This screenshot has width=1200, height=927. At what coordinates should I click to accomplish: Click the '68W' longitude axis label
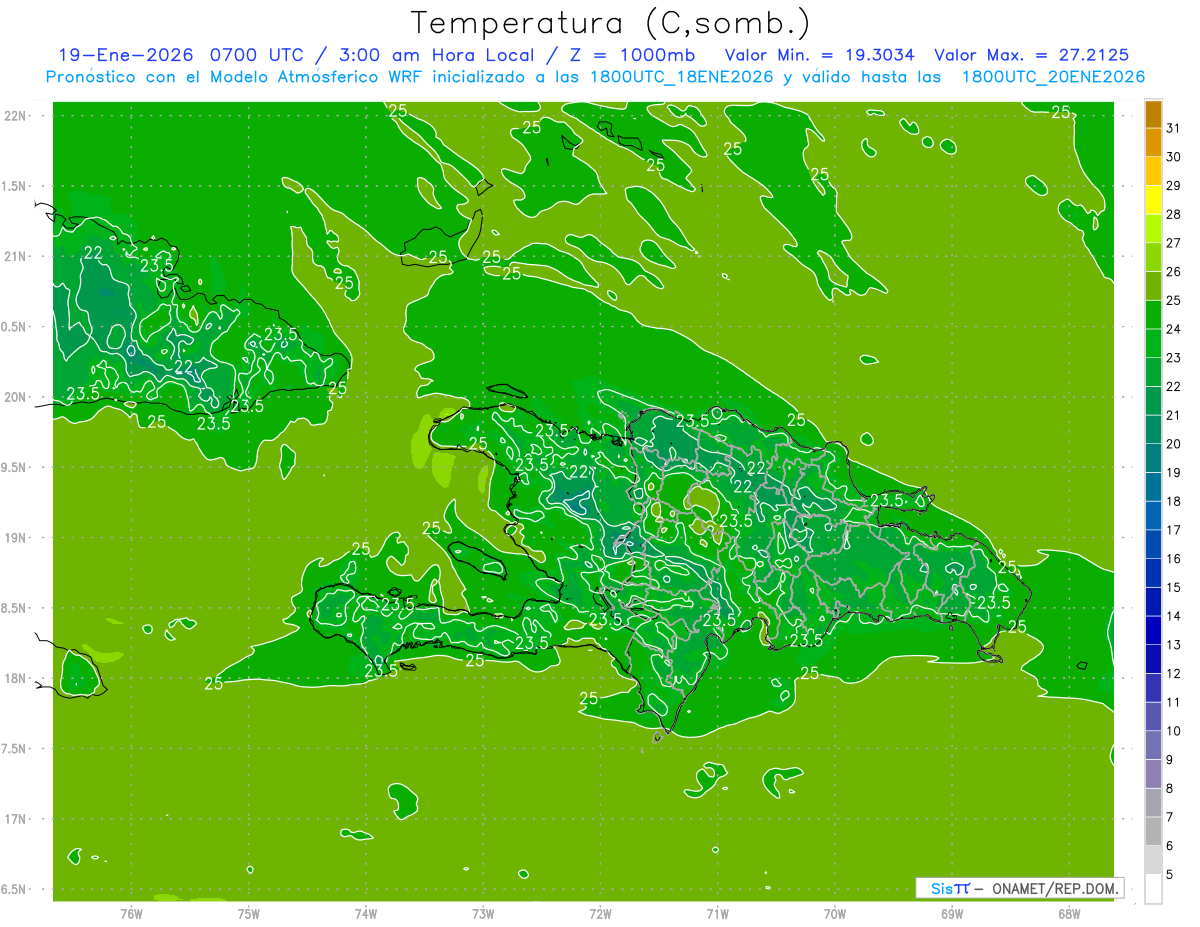pyautogui.click(x=1069, y=913)
